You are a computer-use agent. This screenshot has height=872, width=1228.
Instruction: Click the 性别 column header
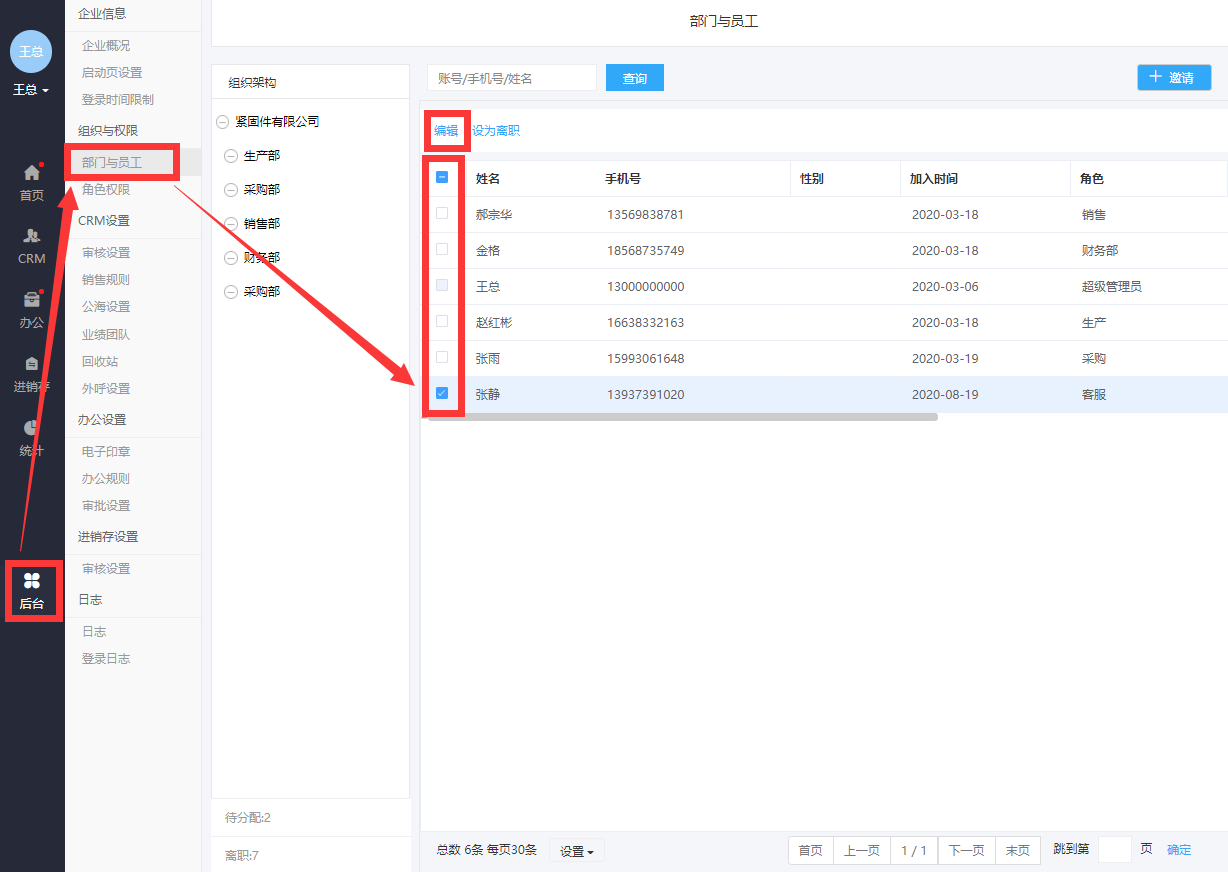812,179
